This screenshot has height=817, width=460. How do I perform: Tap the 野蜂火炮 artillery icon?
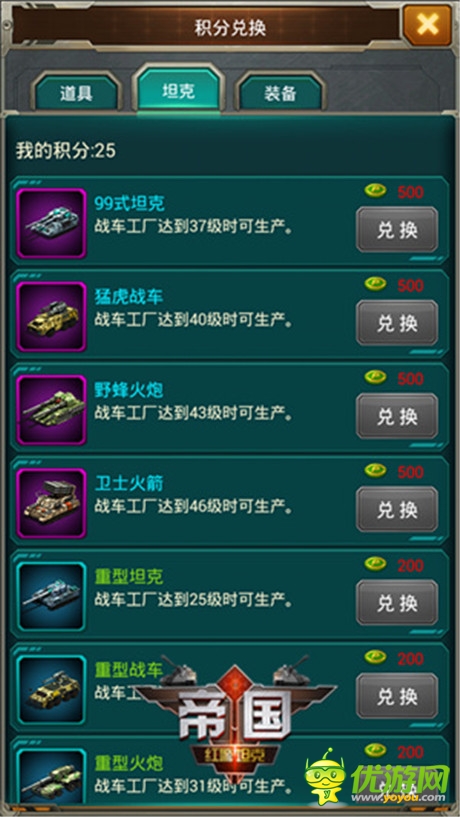coord(51,410)
